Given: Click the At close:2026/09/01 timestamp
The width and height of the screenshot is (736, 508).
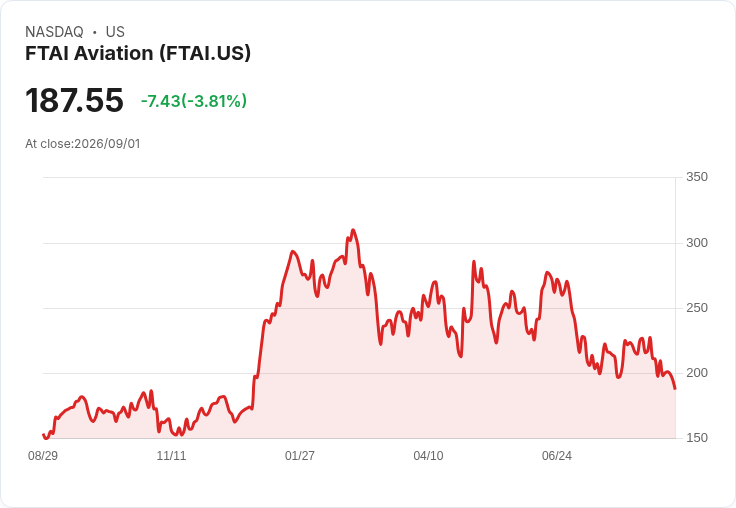Looking at the screenshot, I should pos(83,144).
